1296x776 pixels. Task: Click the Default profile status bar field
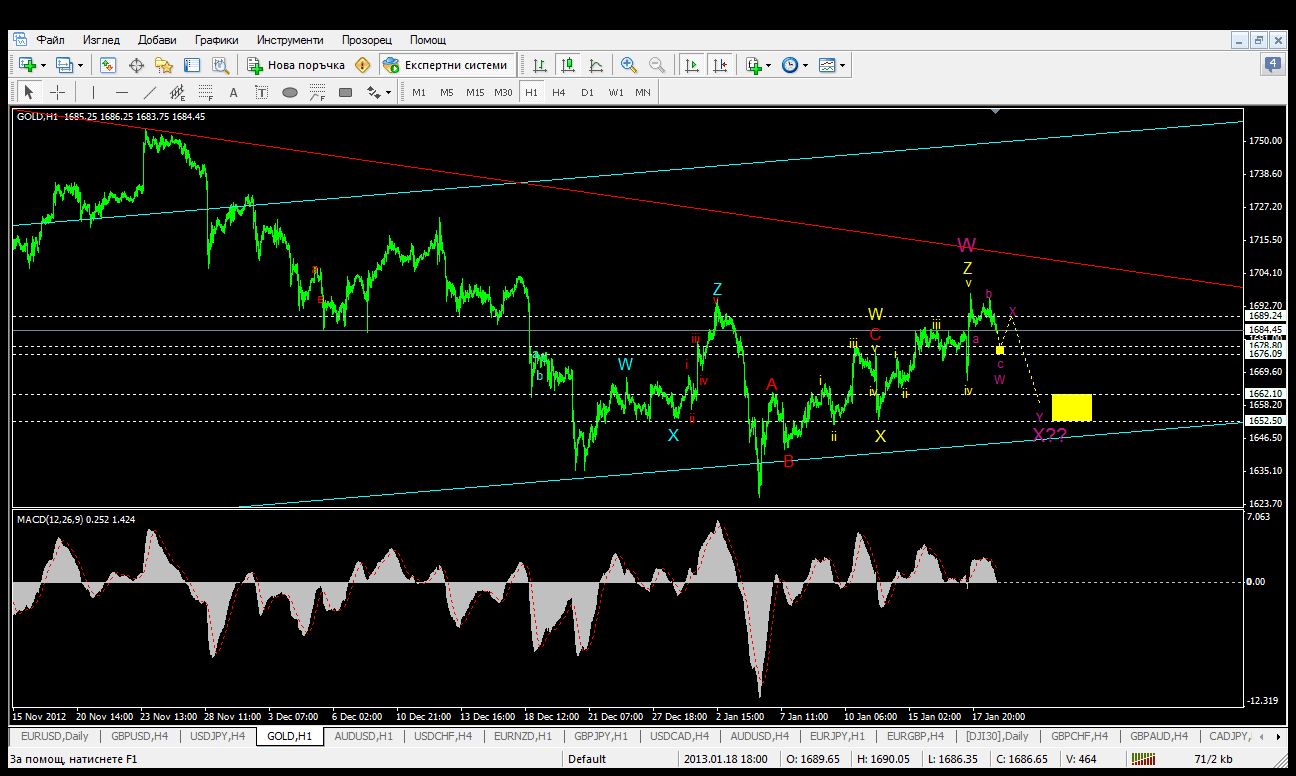(587, 759)
